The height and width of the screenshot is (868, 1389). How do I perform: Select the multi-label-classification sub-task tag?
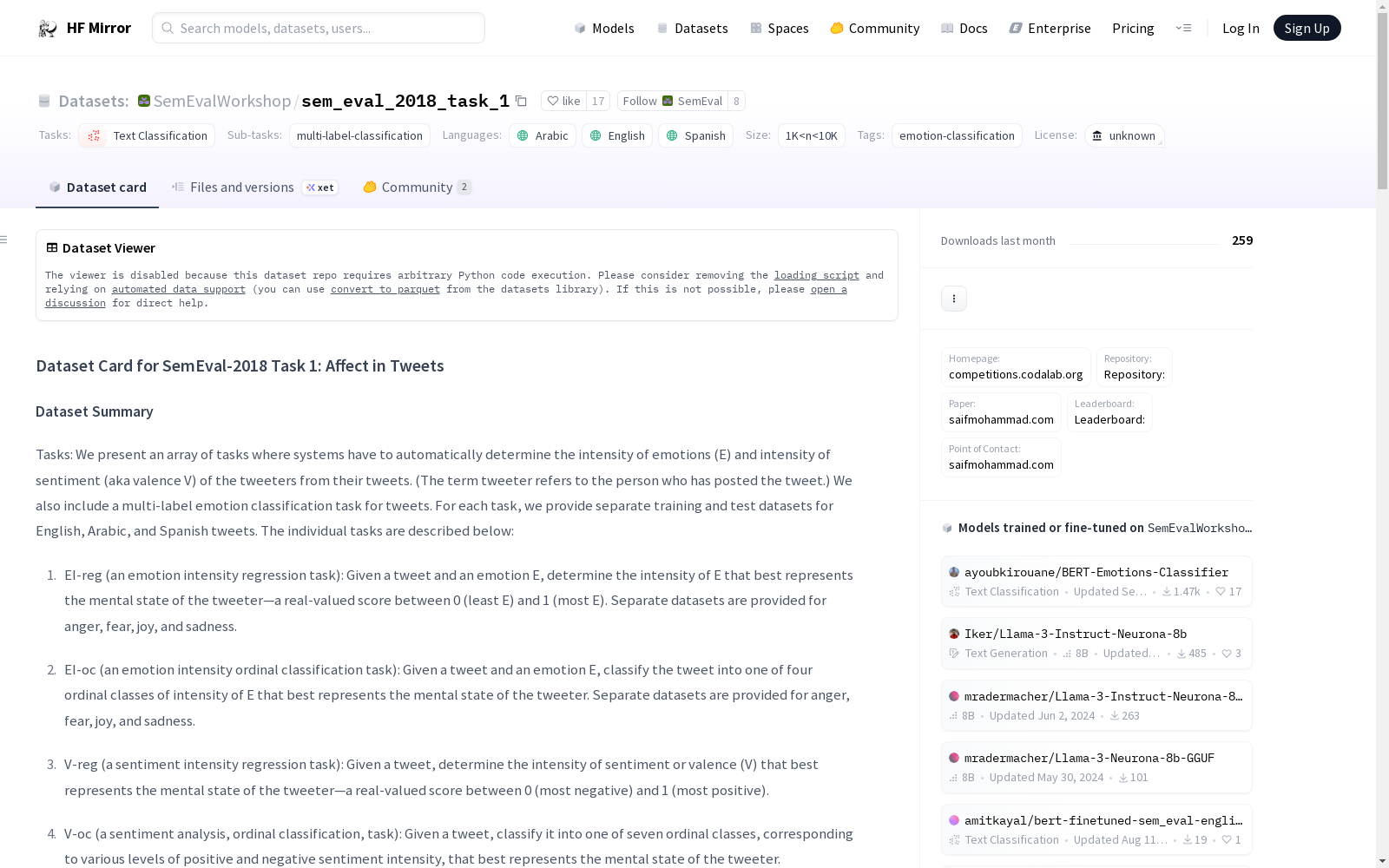359,135
